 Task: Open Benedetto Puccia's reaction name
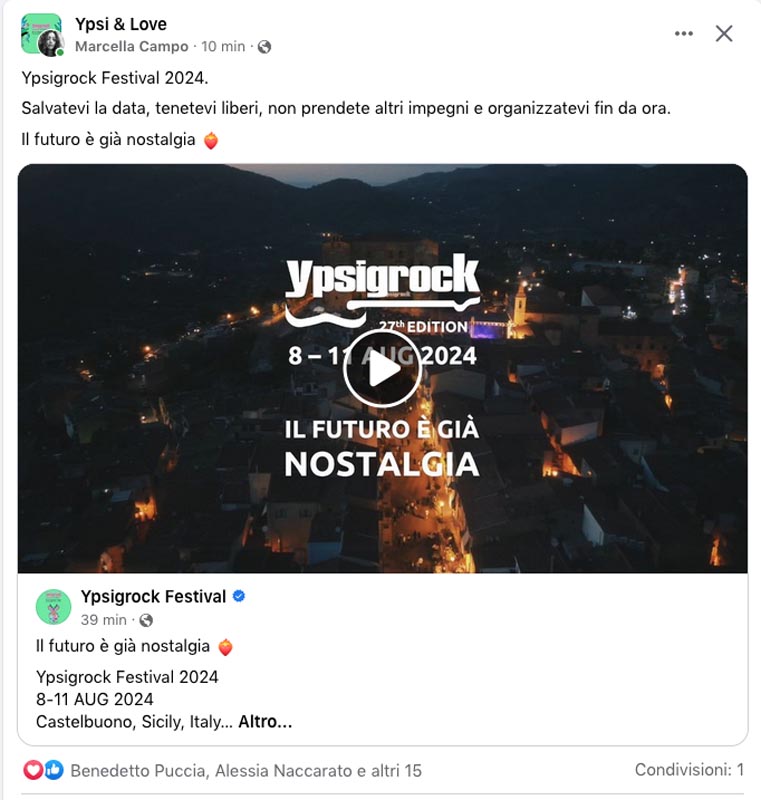point(138,770)
